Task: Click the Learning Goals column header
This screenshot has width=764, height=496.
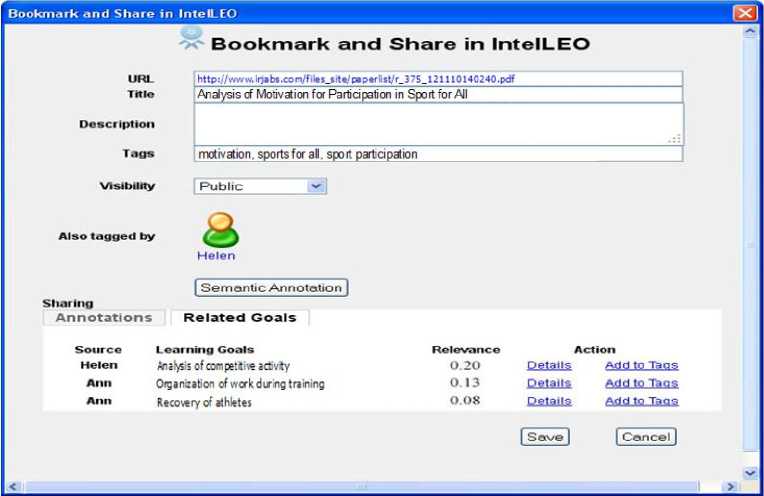Action: (205, 349)
